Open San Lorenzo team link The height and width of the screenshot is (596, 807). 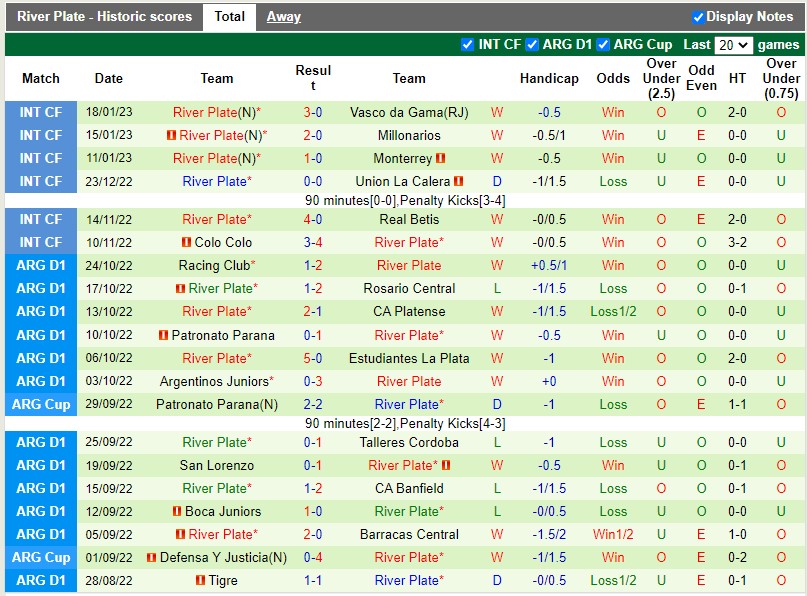(x=216, y=465)
